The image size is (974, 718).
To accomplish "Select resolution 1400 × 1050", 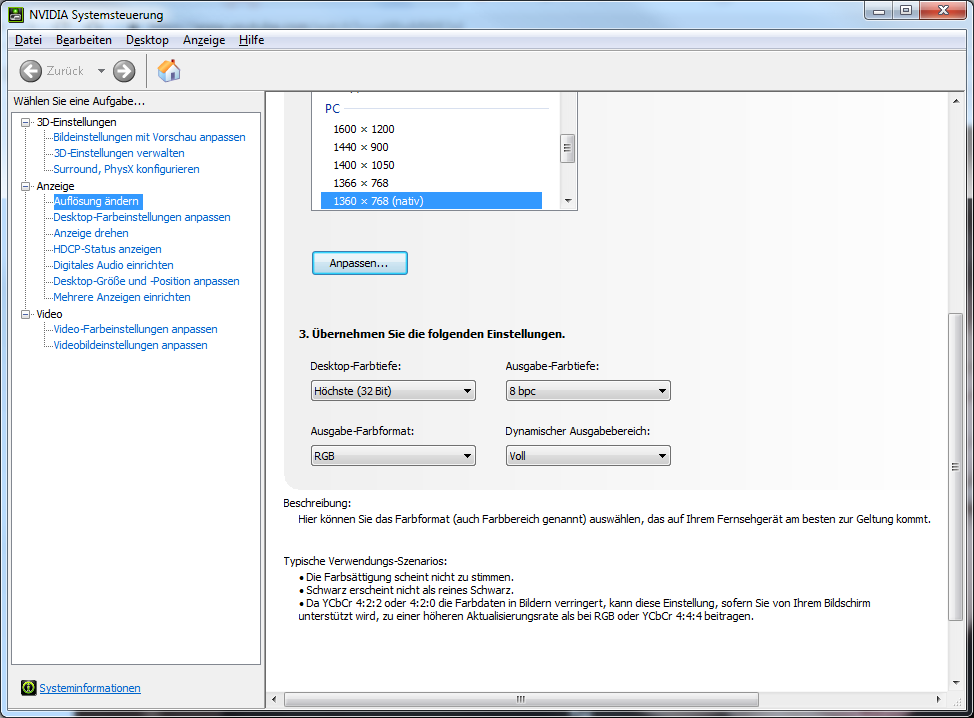I will [431, 165].
